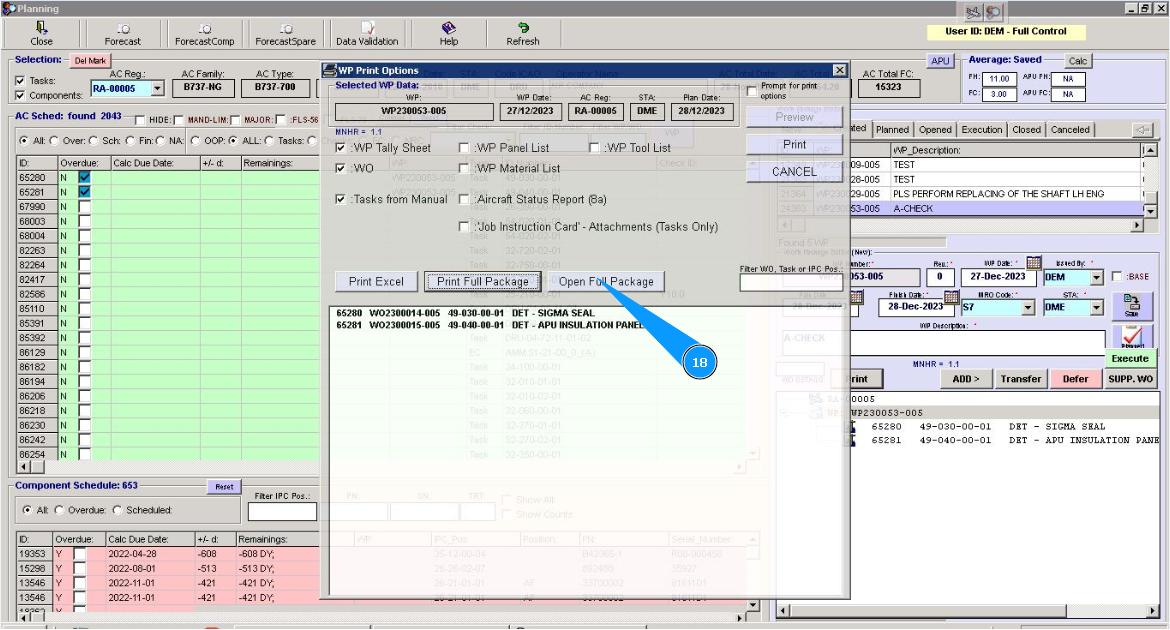
Task: Open the Forecast toolbar tool
Action: coord(122,34)
